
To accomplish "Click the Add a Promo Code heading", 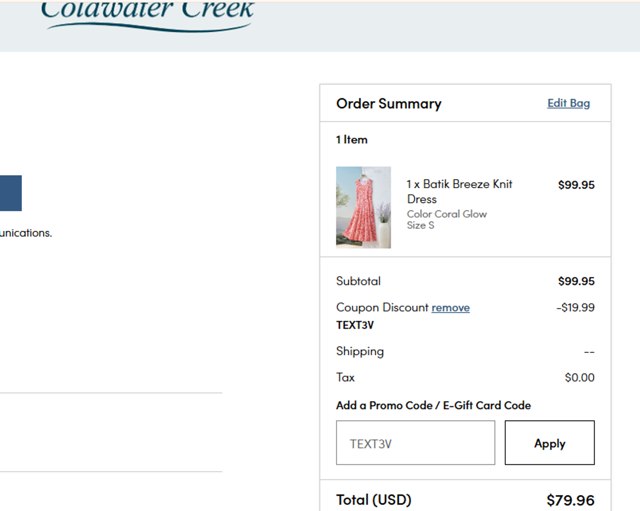I will pos(433,405).
